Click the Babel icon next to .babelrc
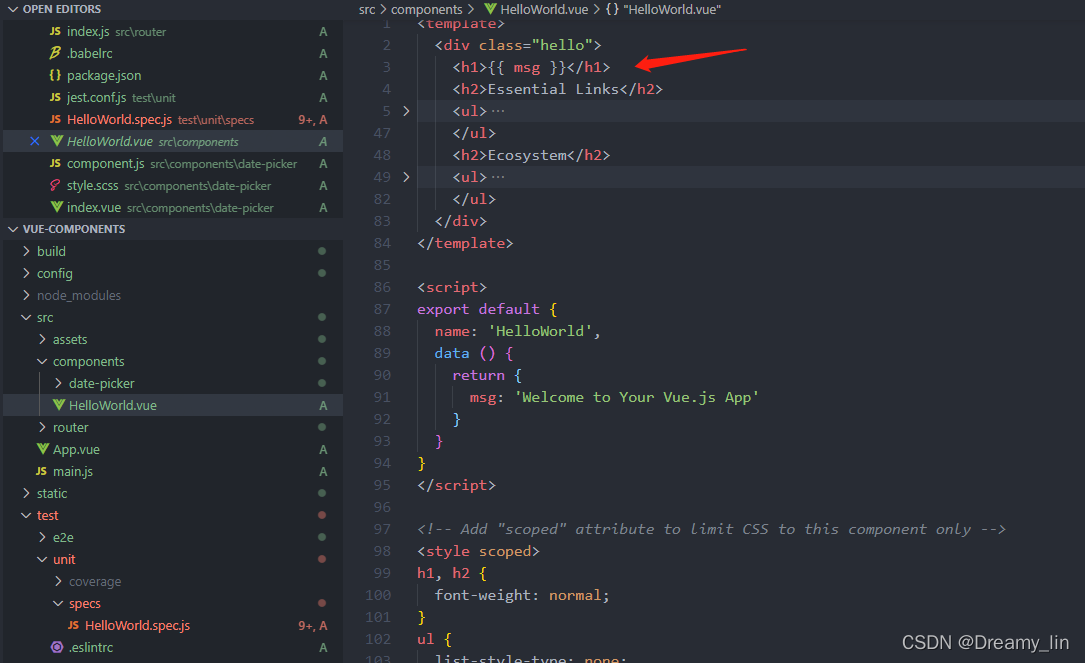This screenshot has height=663, width=1085. pos(55,53)
